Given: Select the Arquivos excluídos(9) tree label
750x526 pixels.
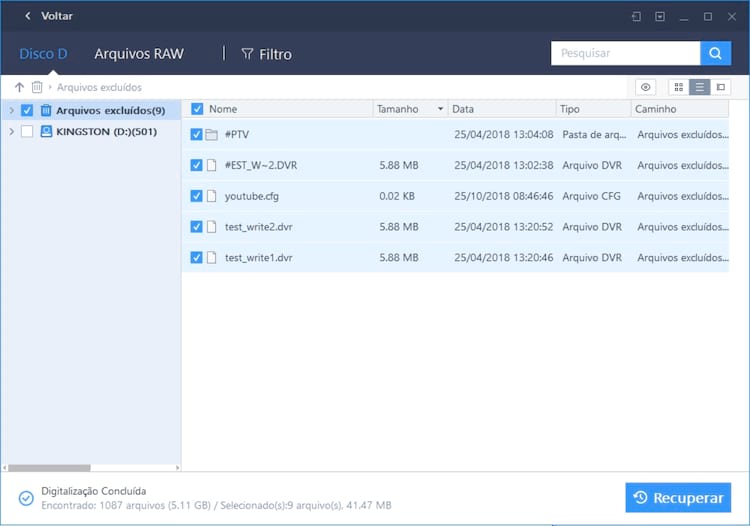Looking at the screenshot, I should coord(110,110).
